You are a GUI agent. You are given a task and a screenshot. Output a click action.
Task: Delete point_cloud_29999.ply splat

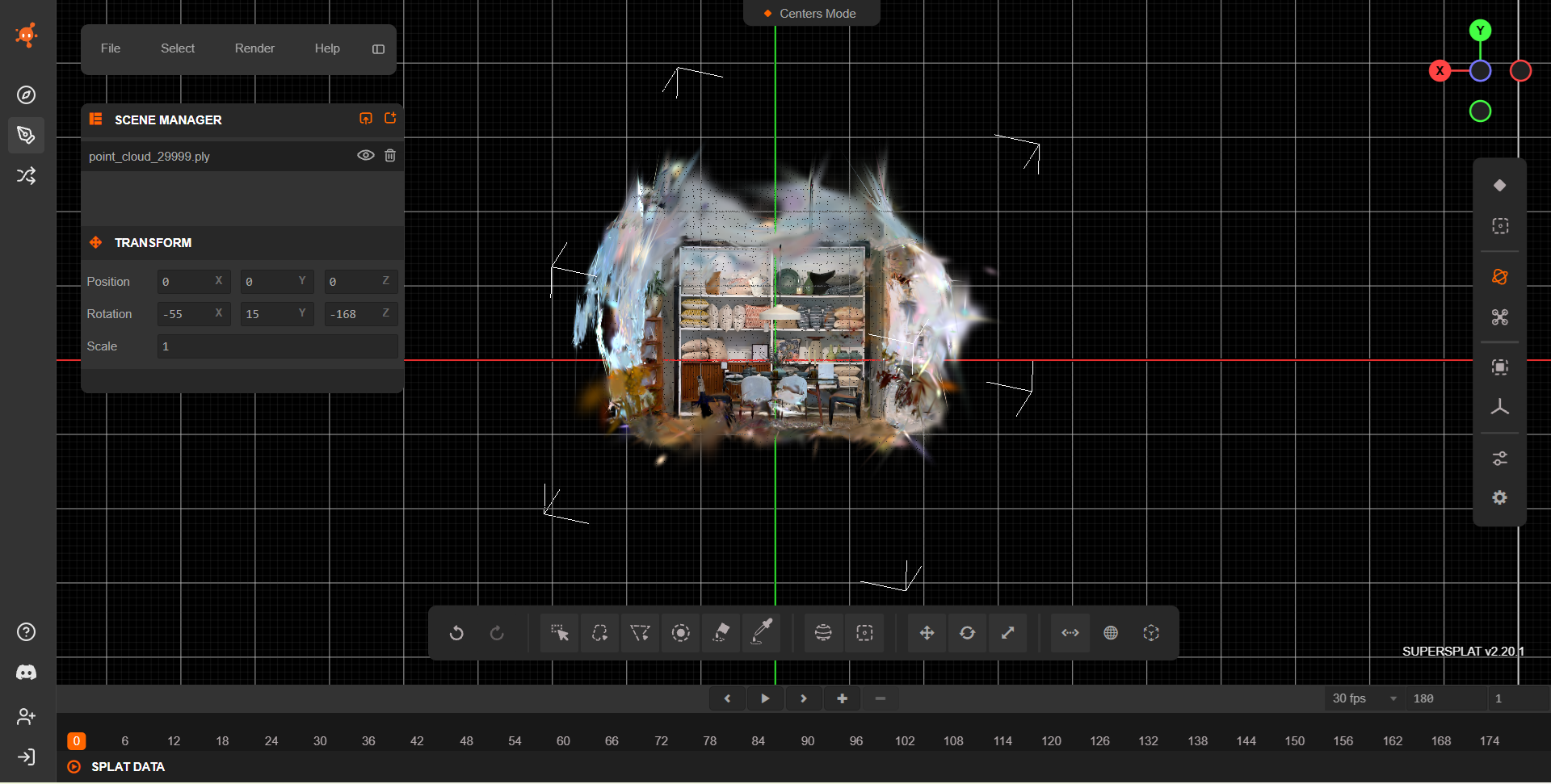point(390,155)
